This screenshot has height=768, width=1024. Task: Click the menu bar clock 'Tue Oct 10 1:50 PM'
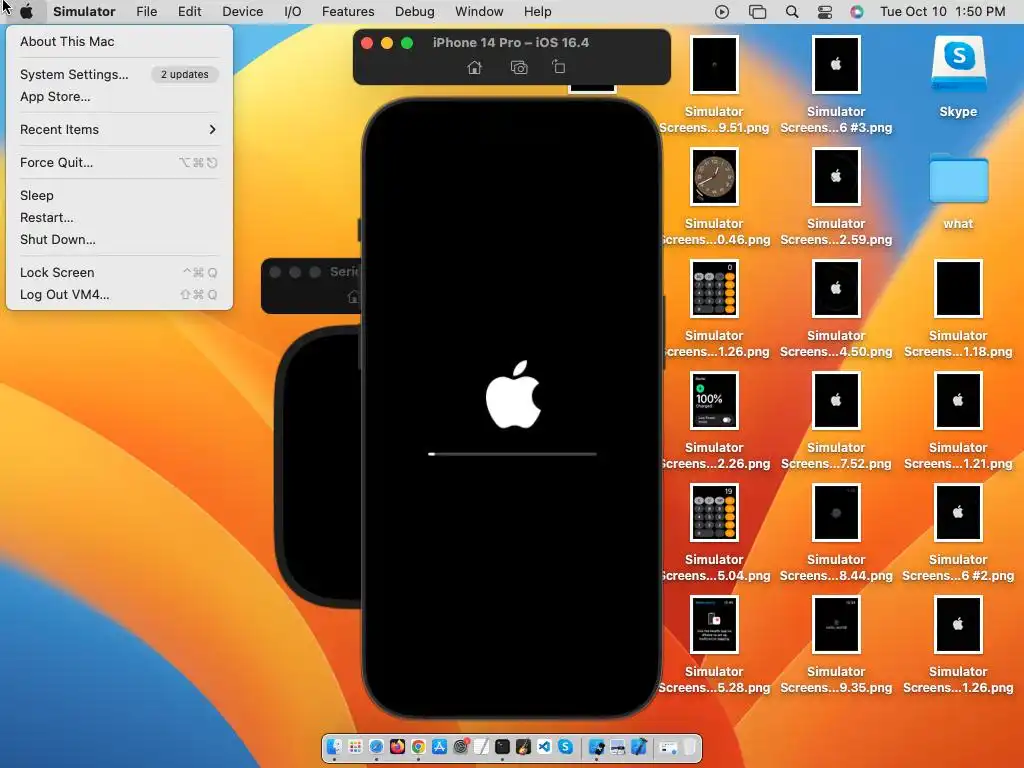[942, 12]
